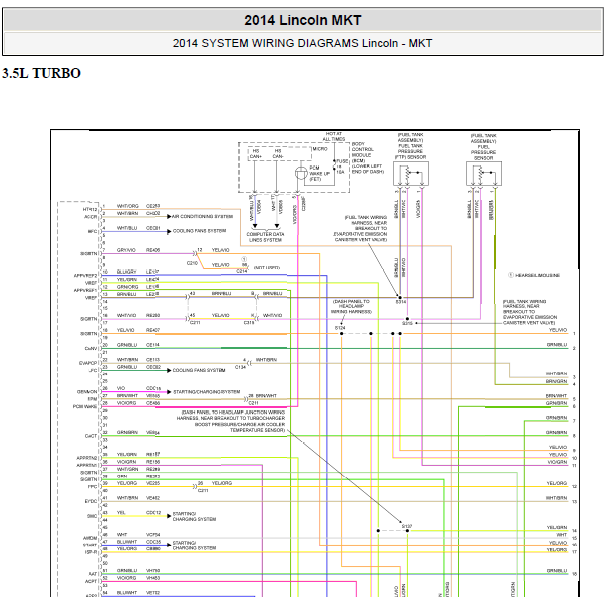Click the "MFC" pin label
The width and height of the screenshot is (607, 597).
tap(92, 232)
